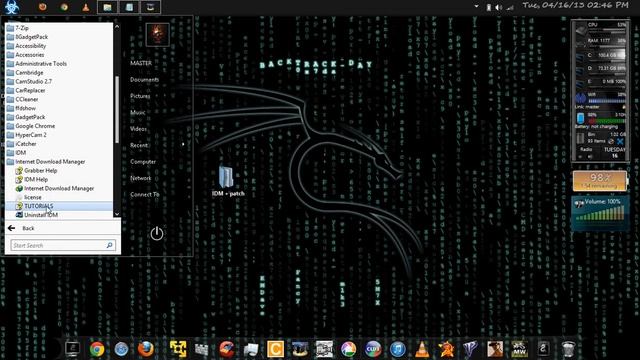The height and width of the screenshot is (360, 640).
Task: Open Network from Start menu
Action: (140, 178)
